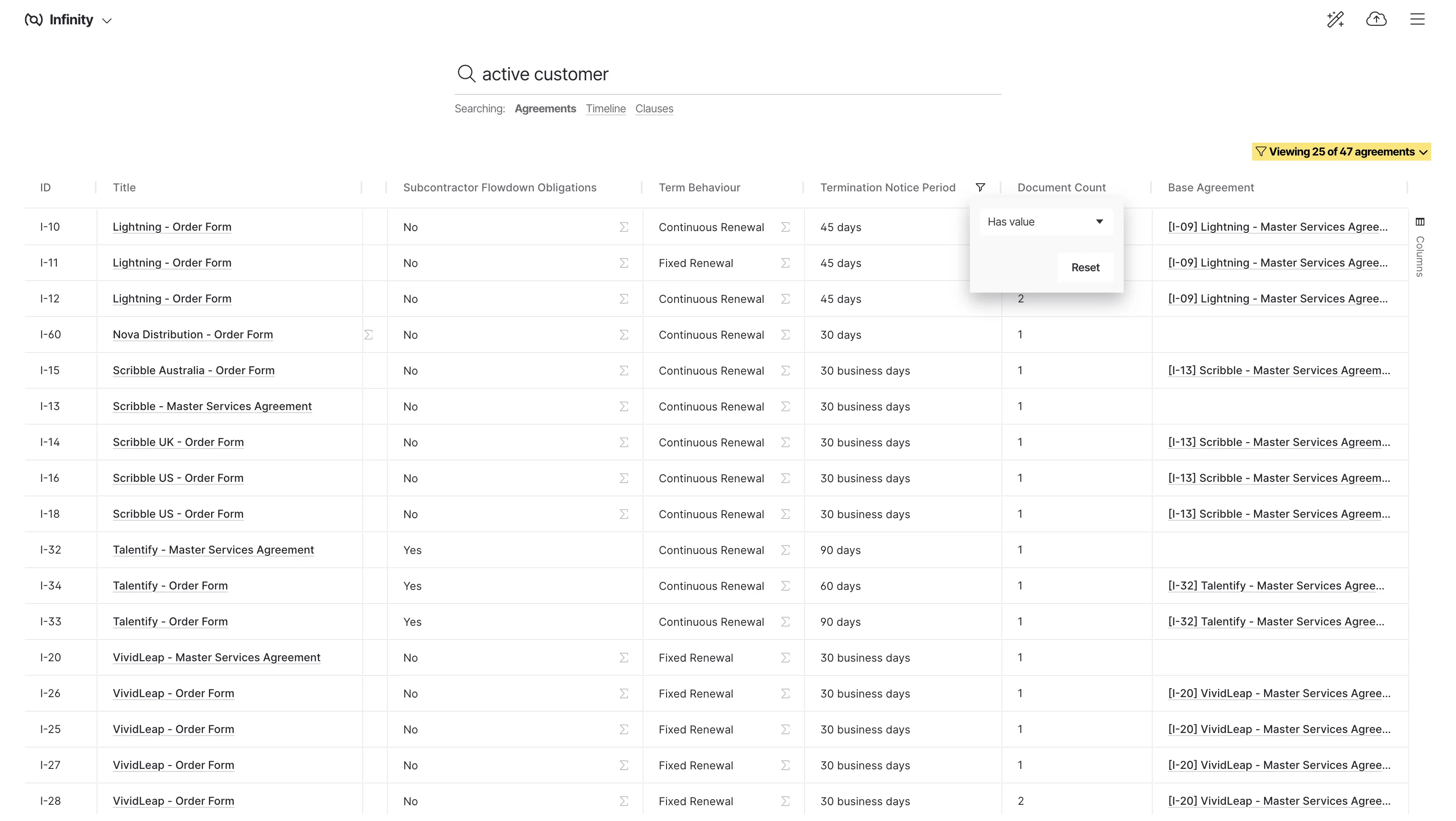Open base agreement link in I-10 row
The height and width of the screenshot is (821, 1456).
[1277, 227]
